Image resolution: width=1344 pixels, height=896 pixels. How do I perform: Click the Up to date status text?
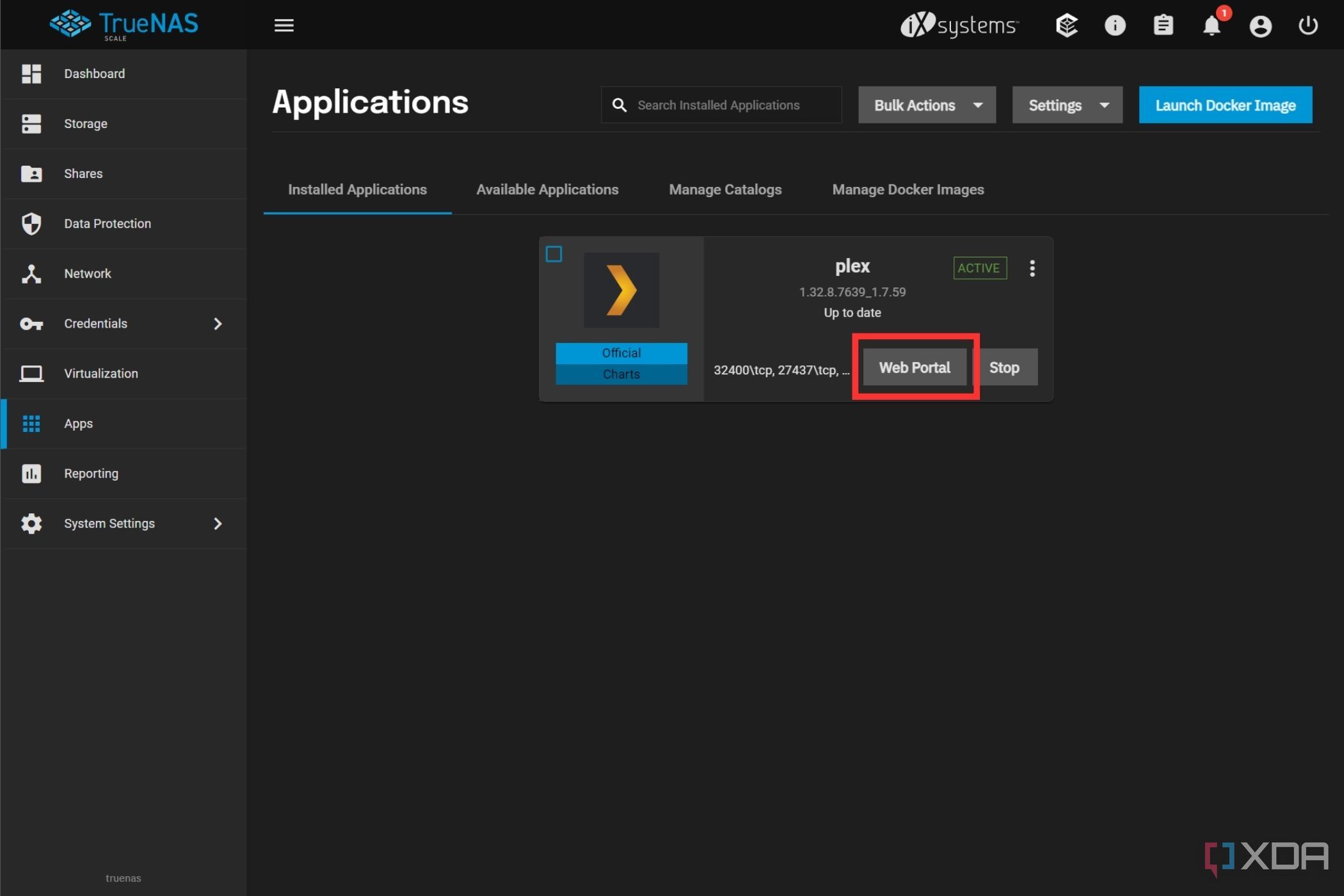pyautogui.click(x=852, y=312)
